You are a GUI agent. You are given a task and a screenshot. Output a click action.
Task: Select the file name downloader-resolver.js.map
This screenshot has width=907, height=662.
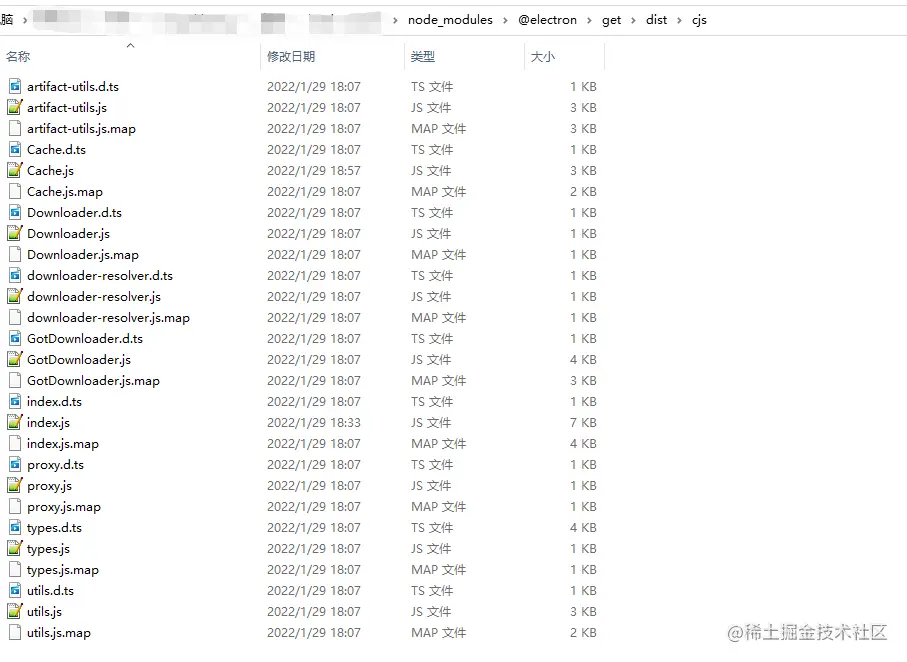pos(108,318)
